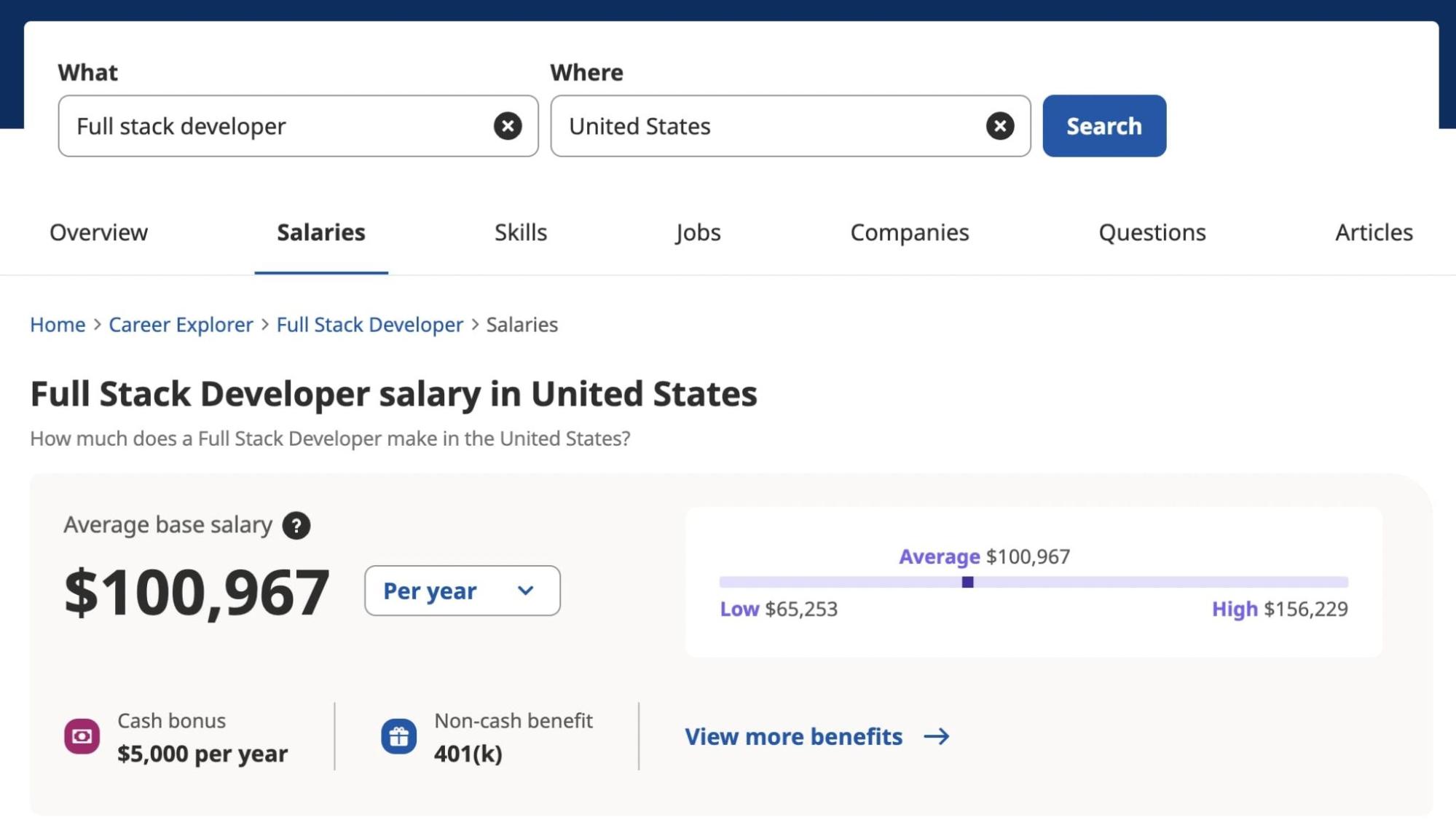This screenshot has height=836, width=1456.
Task: Select the Salaries tab
Action: pos(320,232)
